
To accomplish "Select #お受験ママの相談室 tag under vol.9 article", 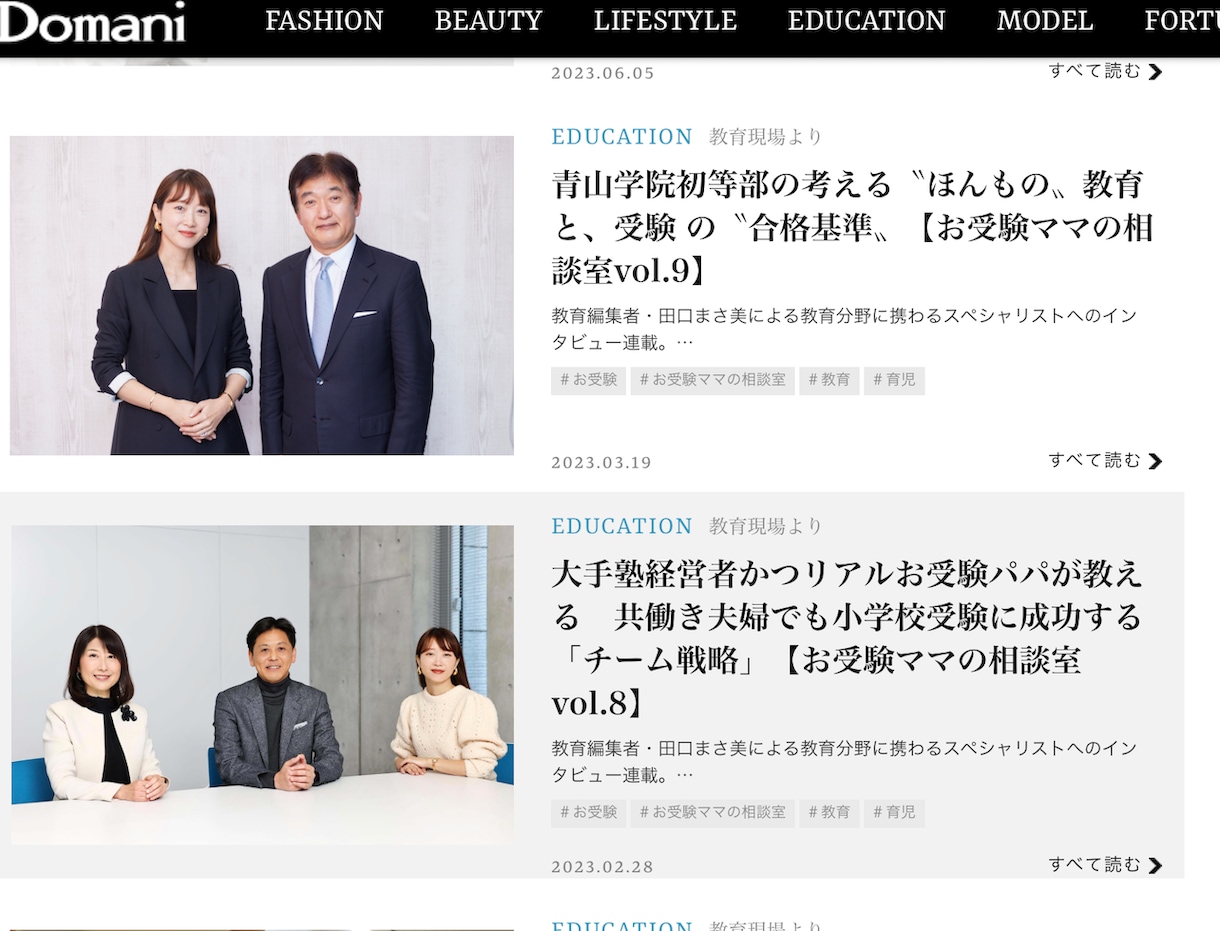I will (712, 380).
